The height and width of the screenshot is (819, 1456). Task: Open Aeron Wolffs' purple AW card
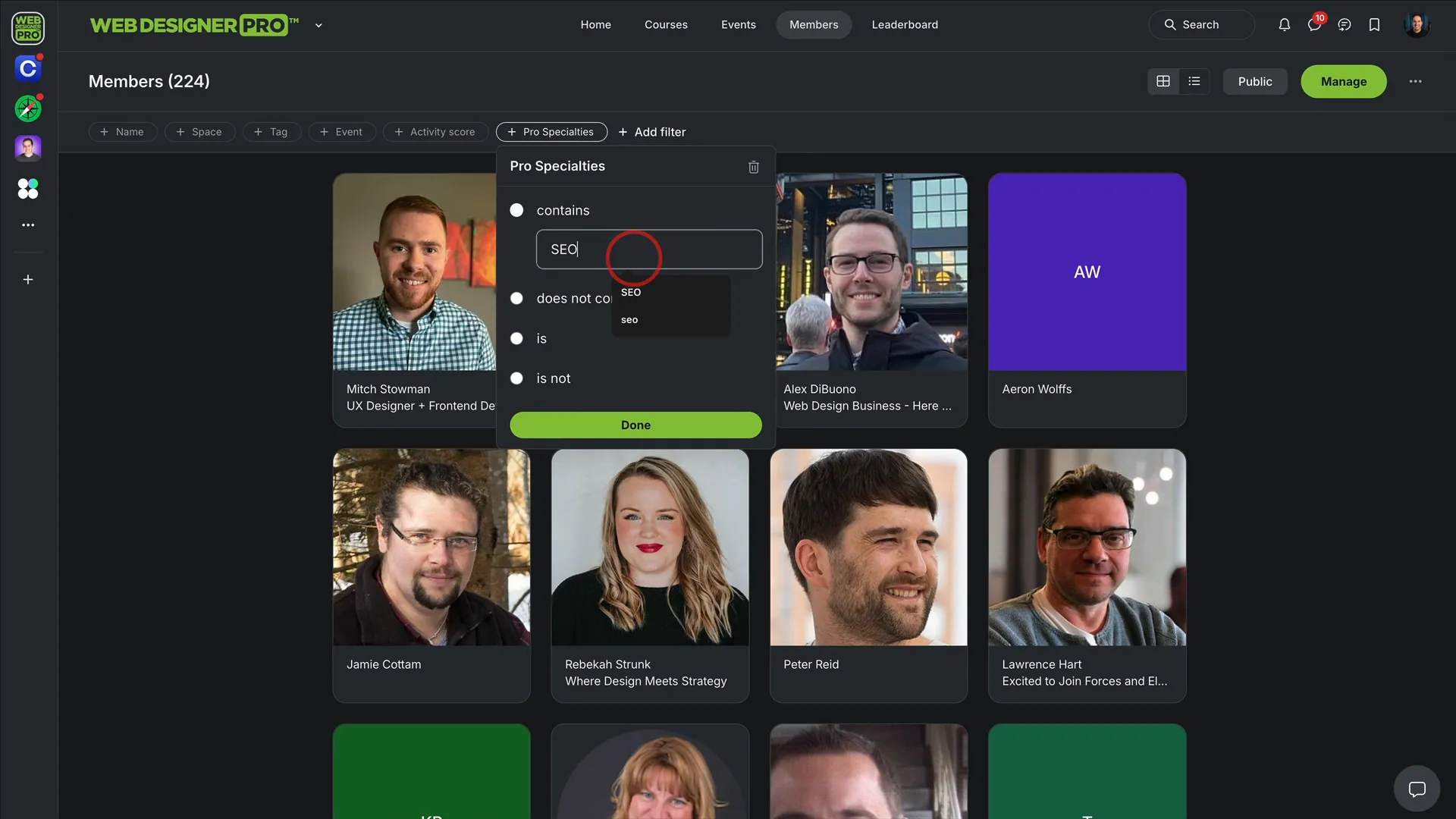1087,272
